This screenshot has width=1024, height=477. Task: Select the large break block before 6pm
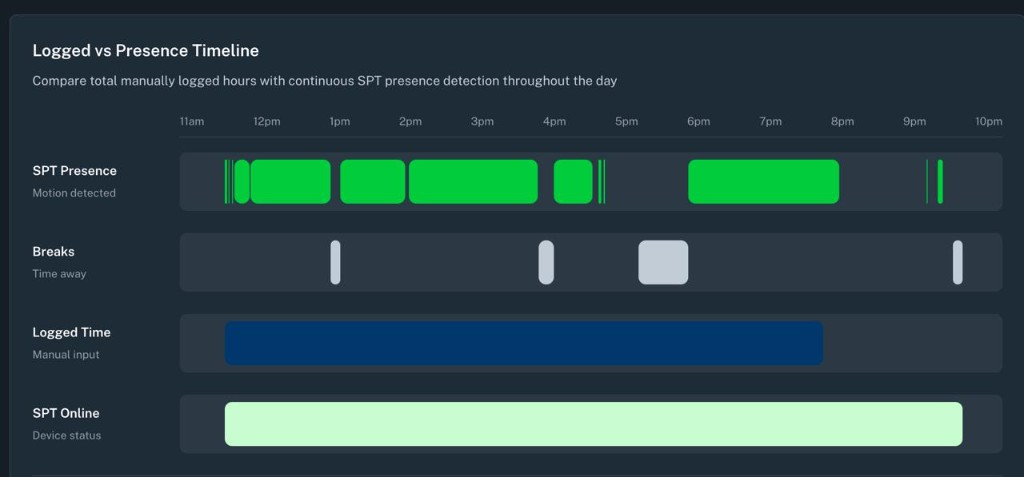(x=663, y=263)
